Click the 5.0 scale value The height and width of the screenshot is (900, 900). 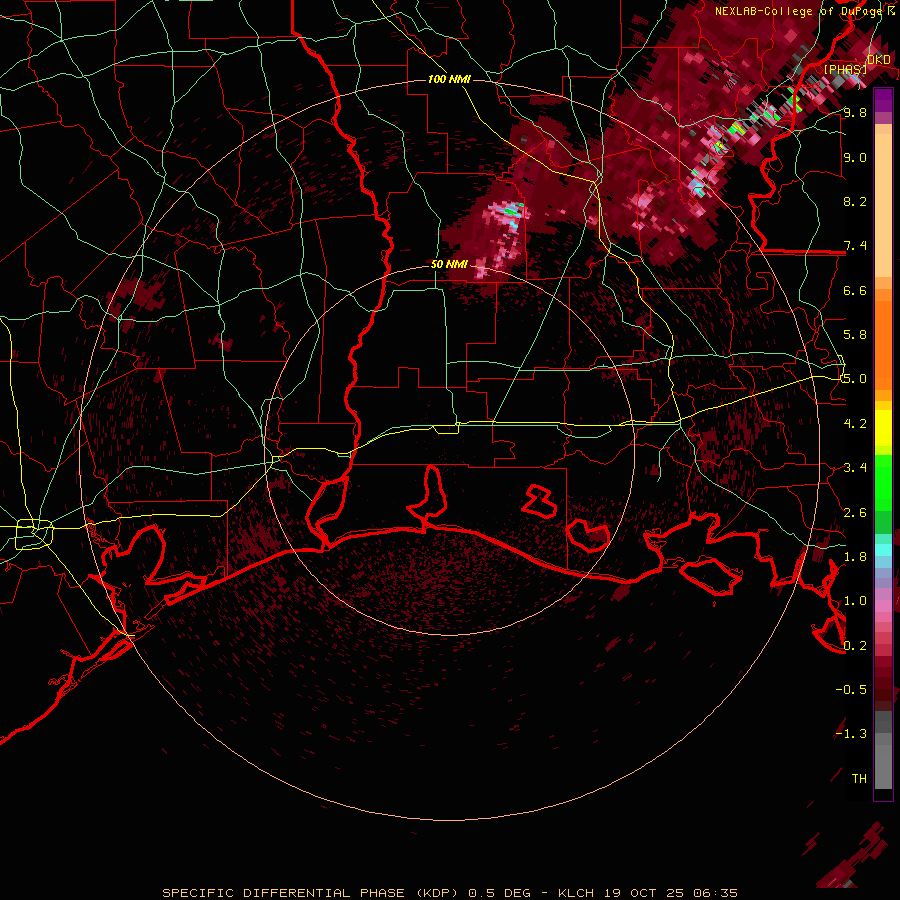point(855,379)
